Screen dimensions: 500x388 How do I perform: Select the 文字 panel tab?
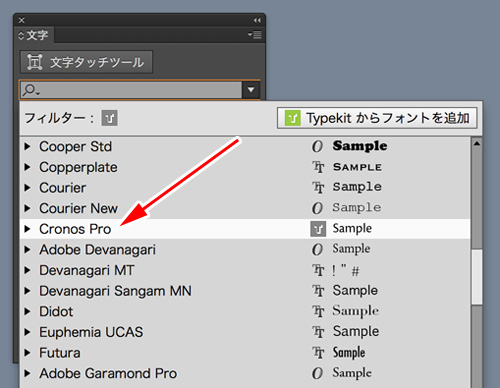click(34, 35)
